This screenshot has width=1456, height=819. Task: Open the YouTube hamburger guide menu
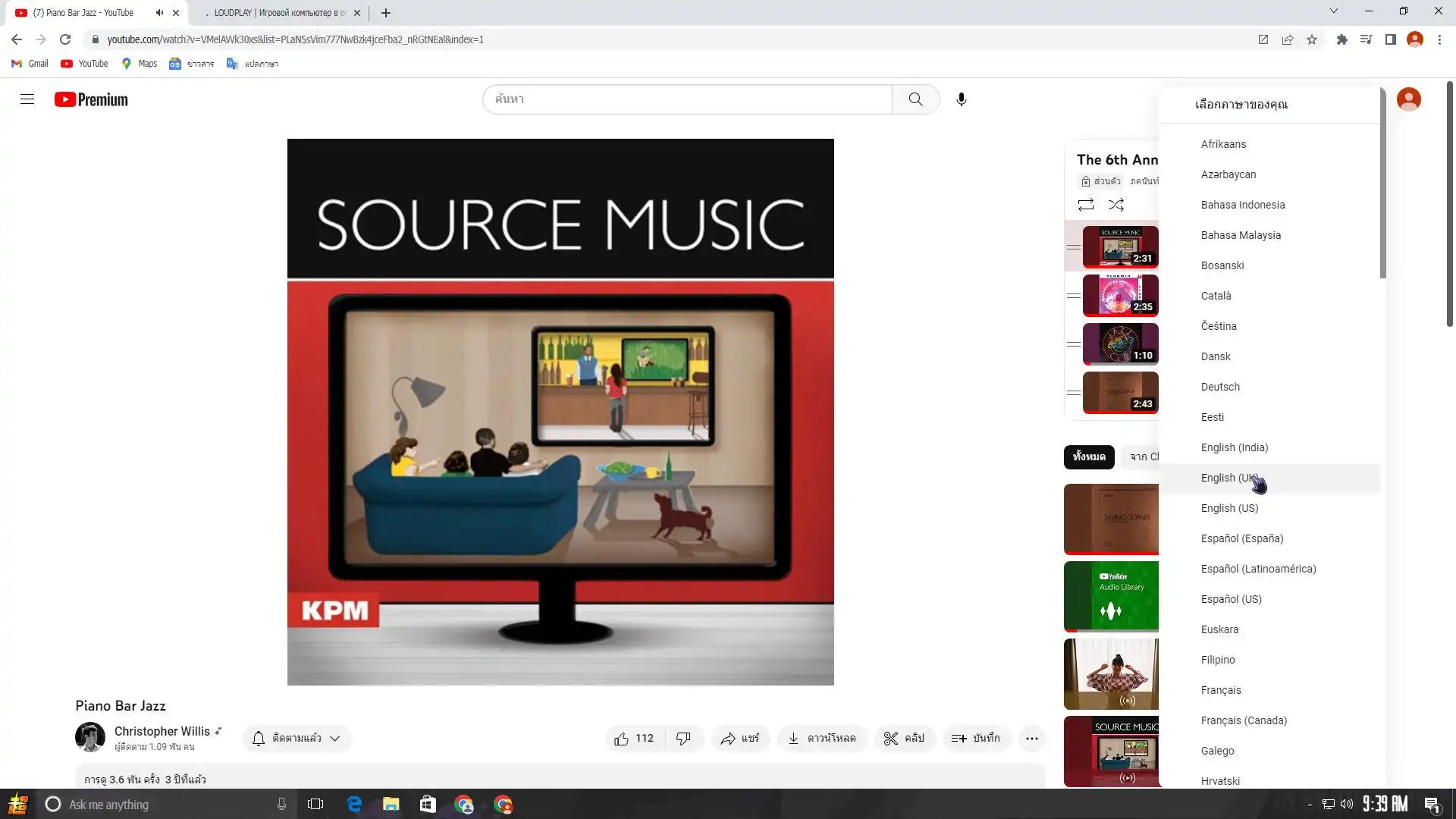[x=27, y=99]
